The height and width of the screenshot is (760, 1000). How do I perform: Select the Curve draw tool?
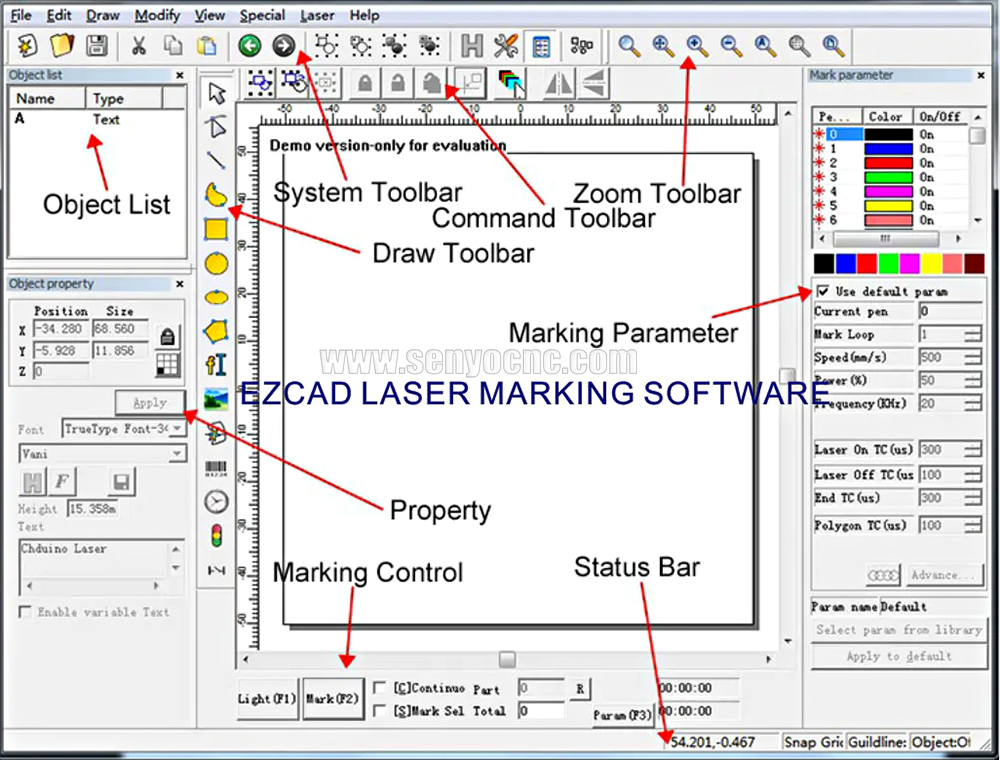tap(216, 194)
